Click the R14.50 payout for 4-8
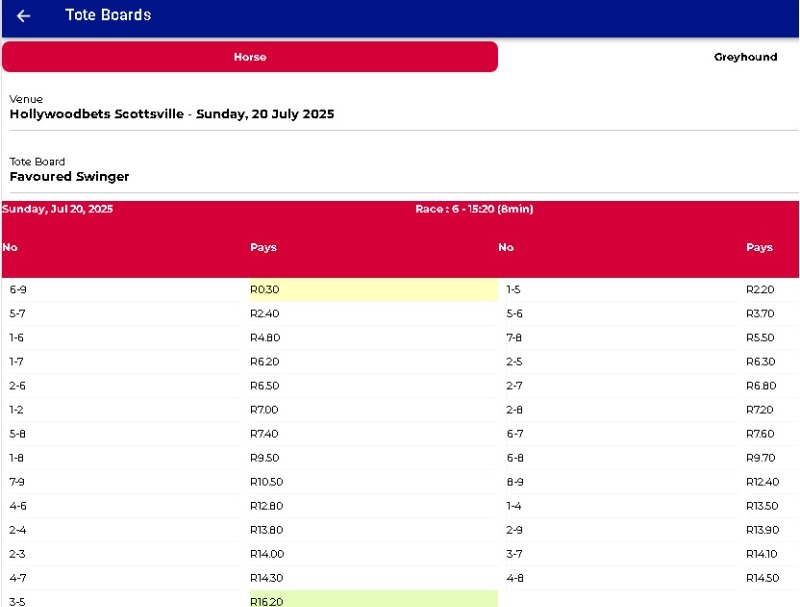The height and width of the screenshot is (607, 800). click(x=760, y=578)
